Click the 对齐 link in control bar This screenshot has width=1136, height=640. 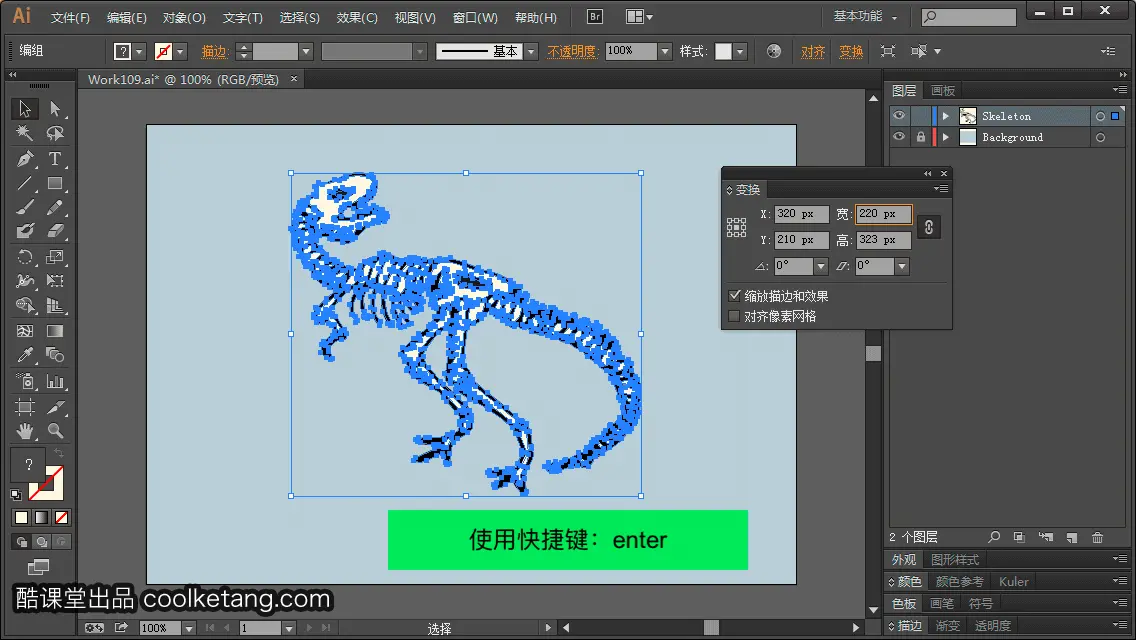(813, 51)
